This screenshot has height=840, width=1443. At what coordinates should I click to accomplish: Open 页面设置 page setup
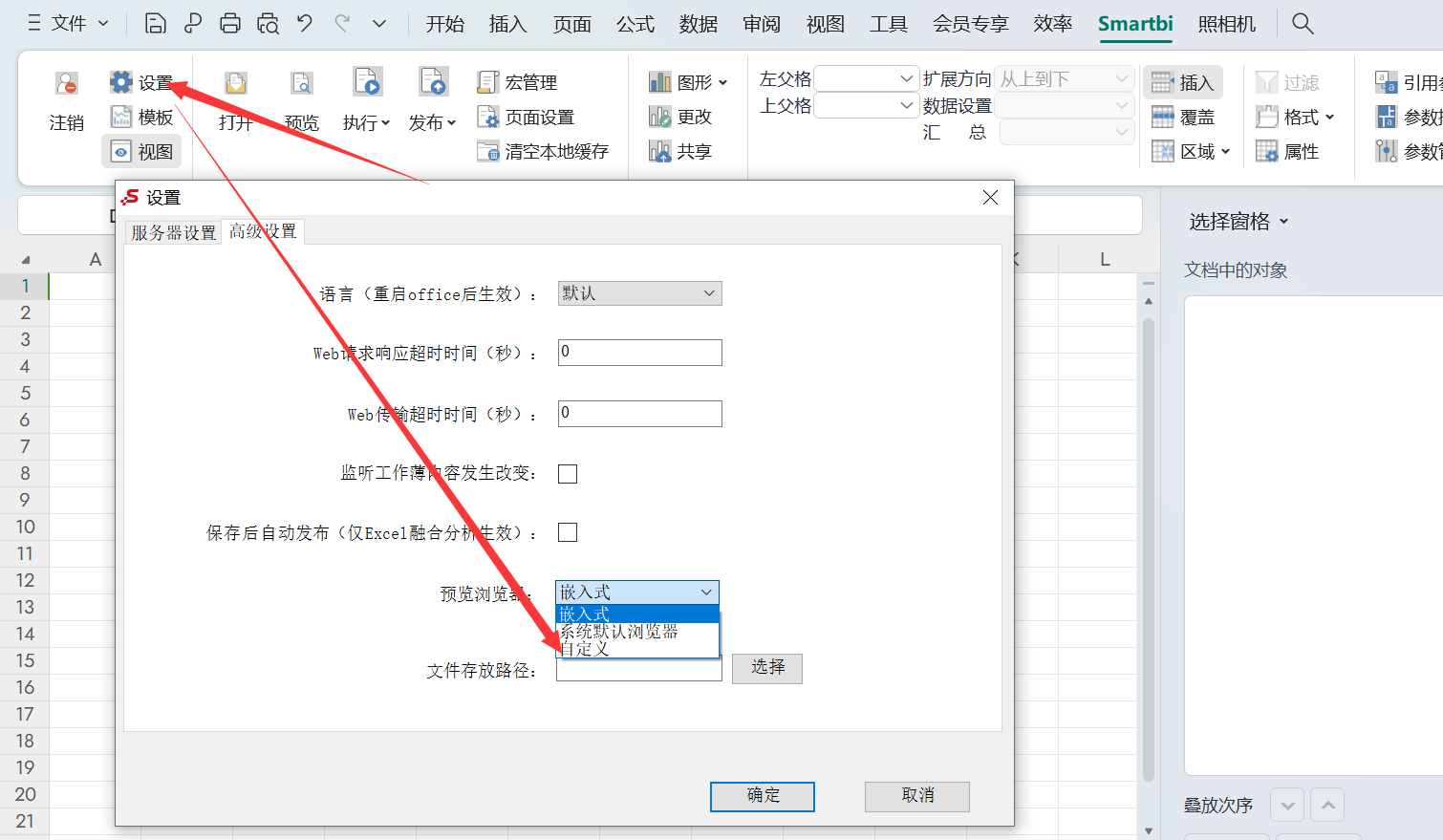click(x=526, y=117)
